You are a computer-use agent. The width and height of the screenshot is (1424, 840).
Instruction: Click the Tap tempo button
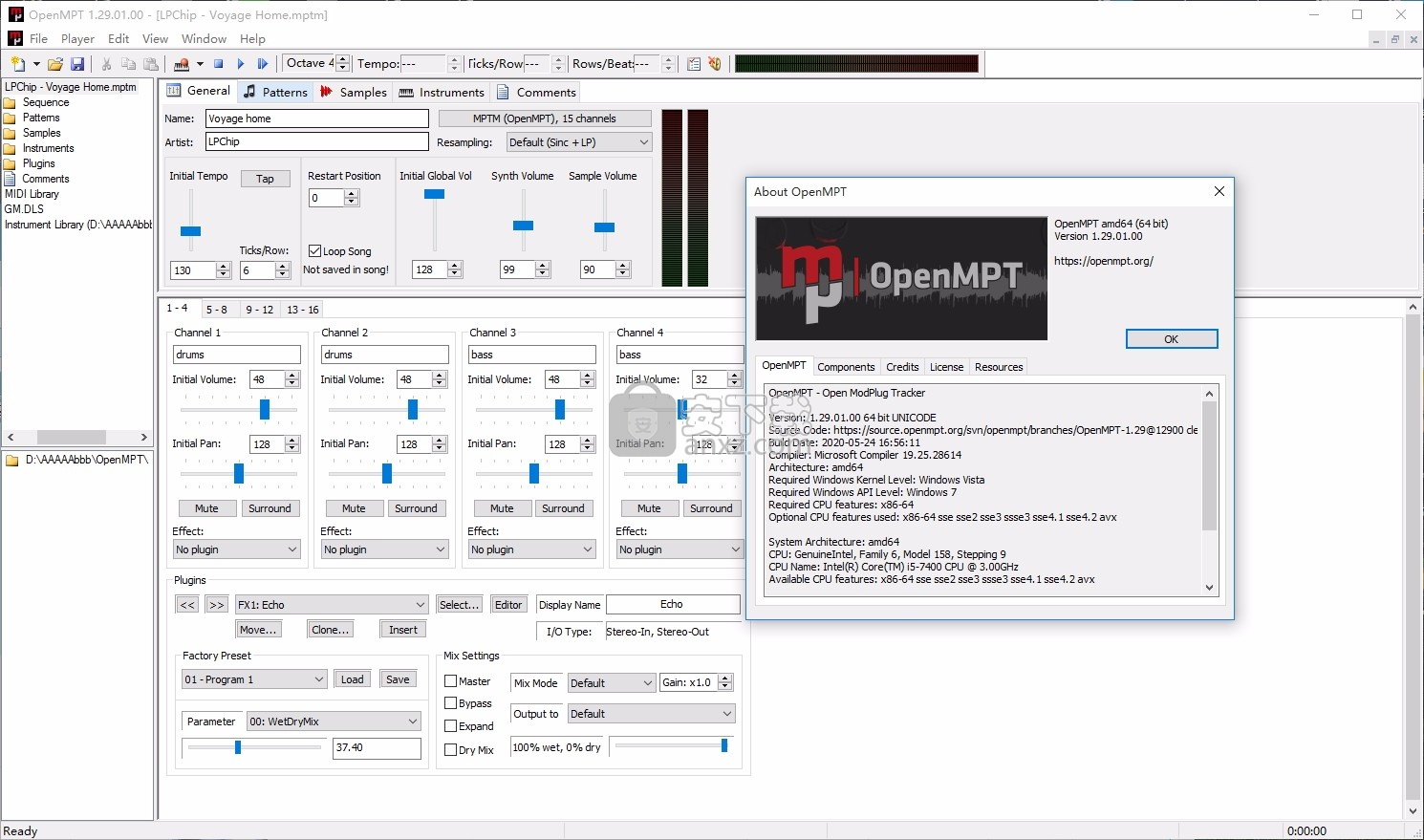click(x=265, y=179)
